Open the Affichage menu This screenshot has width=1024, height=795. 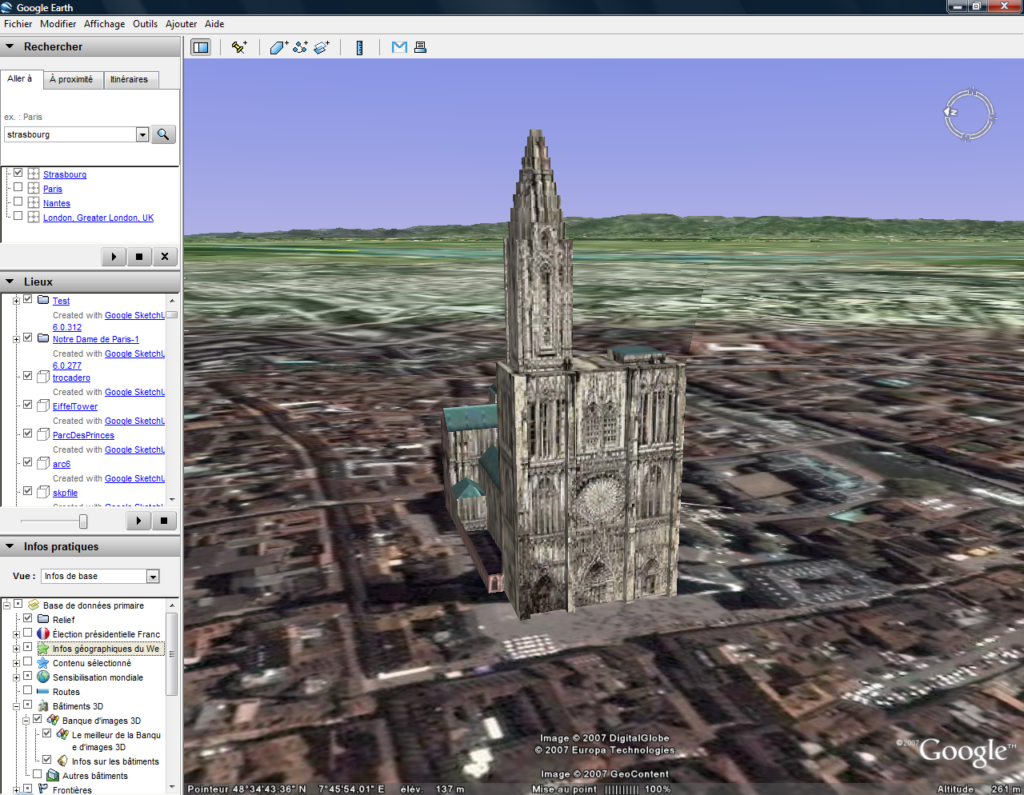[x=104, y=24]
